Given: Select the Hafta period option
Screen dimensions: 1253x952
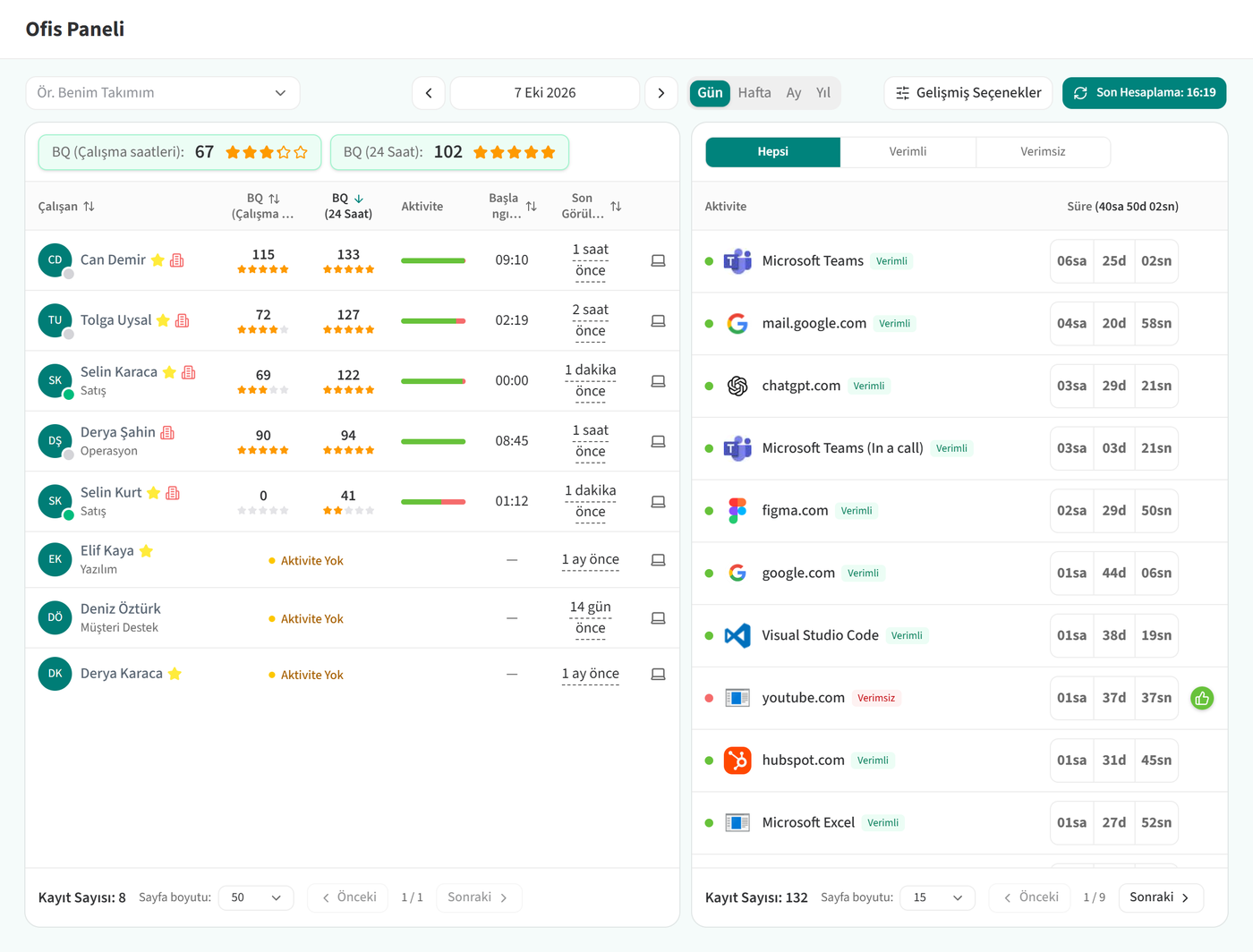Looking at the screenshot, I should (754, 93).
